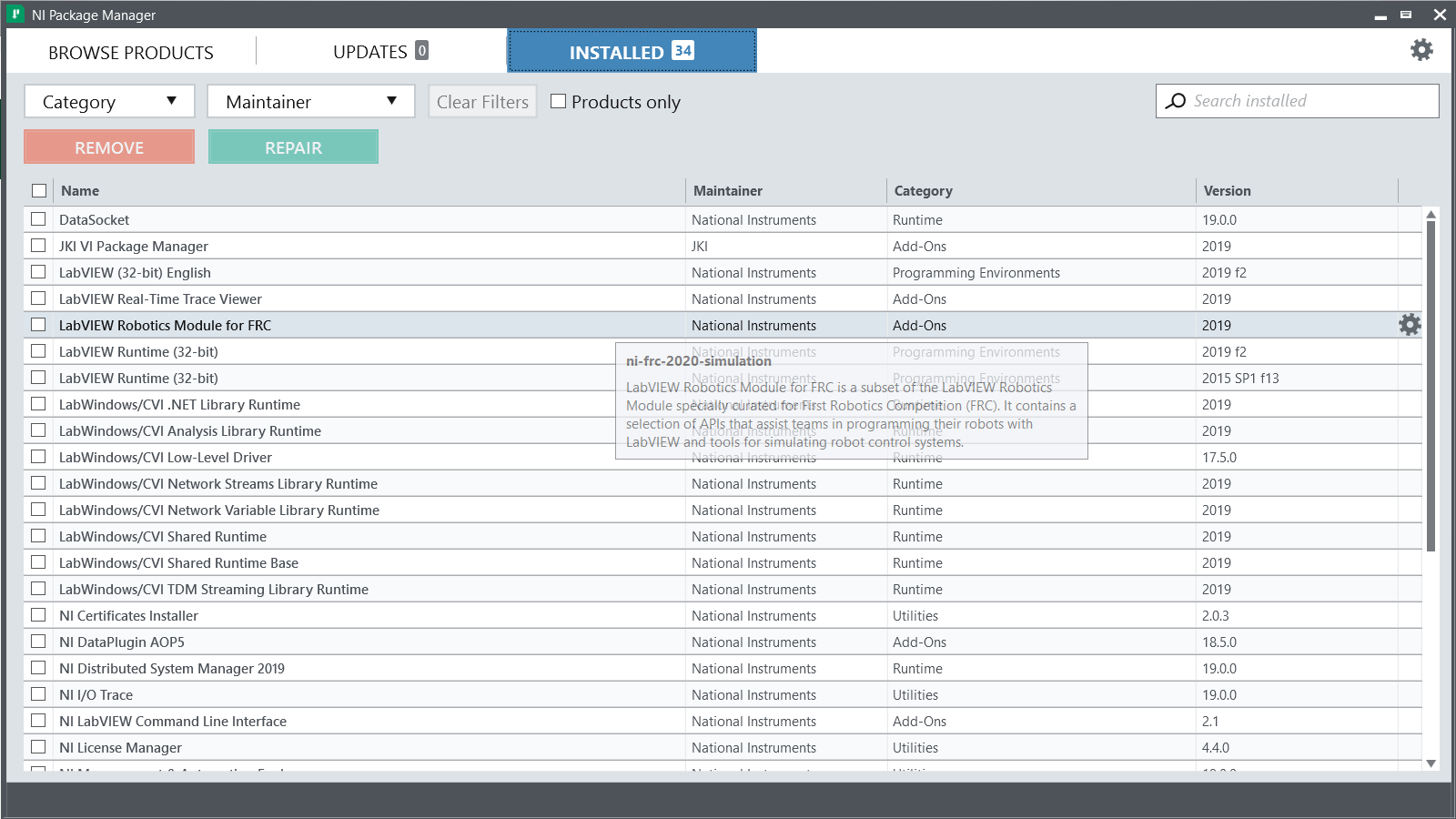Select the Installed tab

pos(632,51)
